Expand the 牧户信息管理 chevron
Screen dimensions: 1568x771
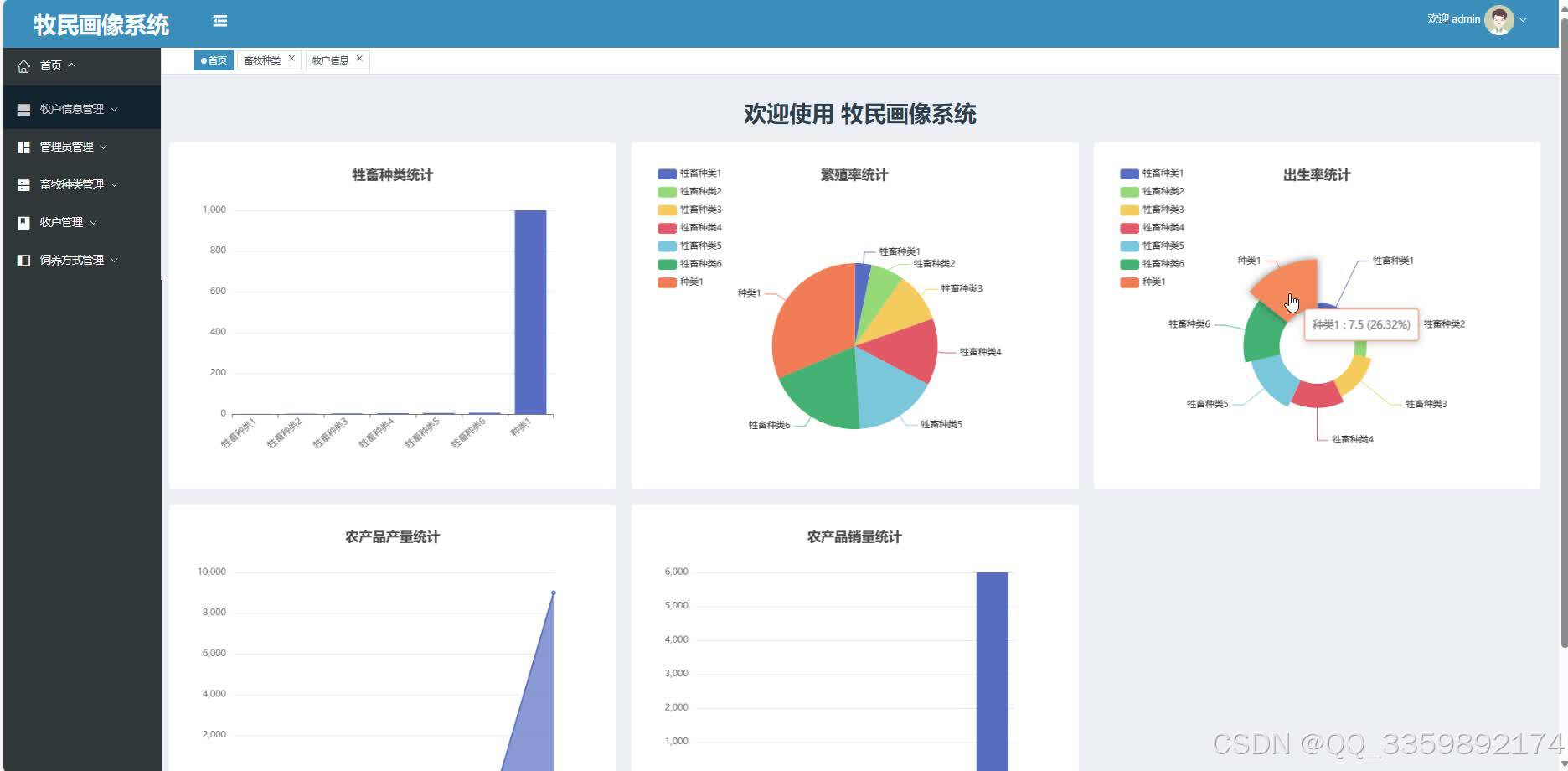114,110
